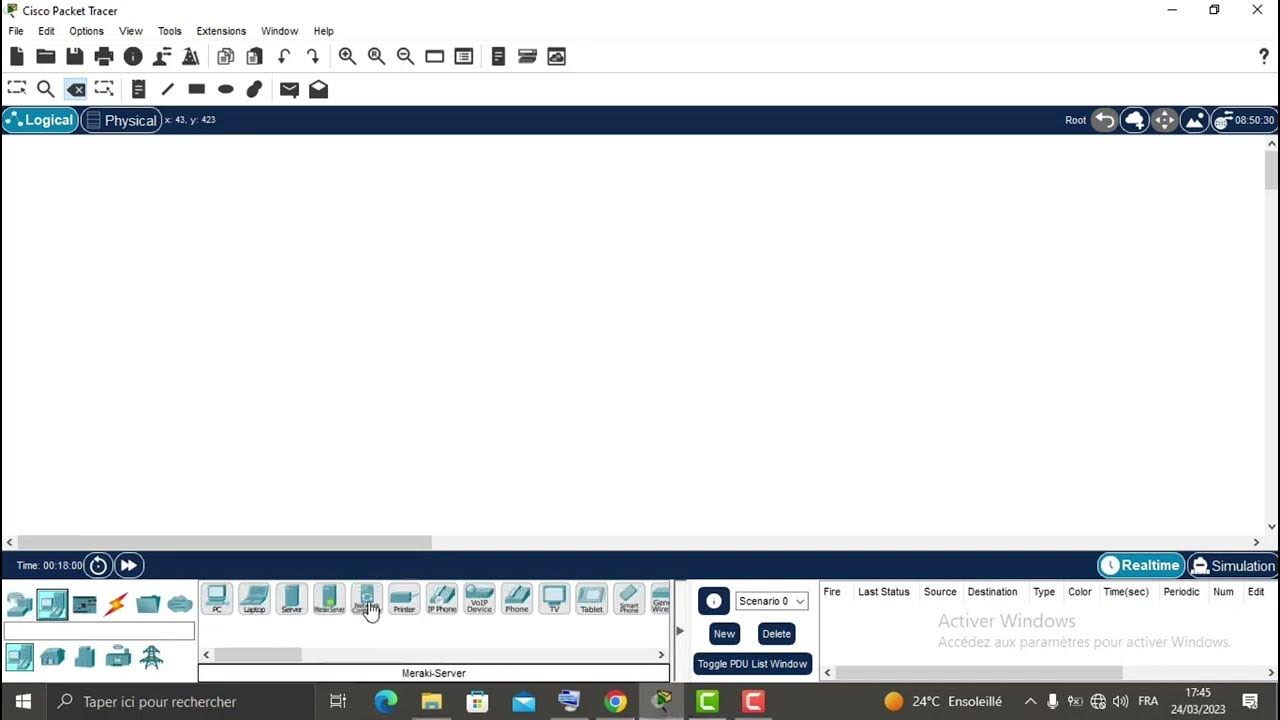Pick the IP Phone device
This screenshot has width=1280, height=720.
(x=441, y=598)
